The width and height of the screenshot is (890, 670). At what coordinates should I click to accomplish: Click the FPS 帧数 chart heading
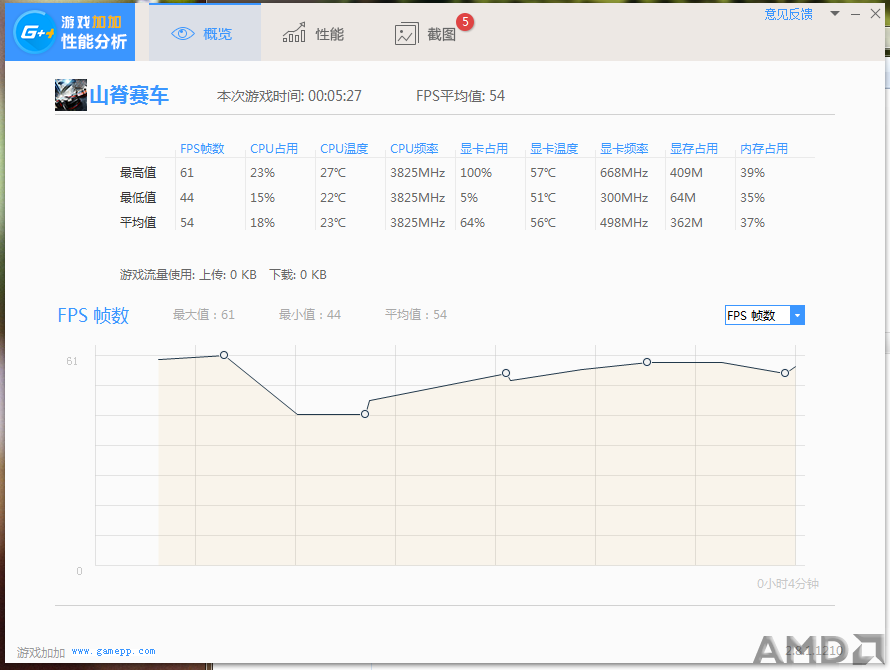[93, 315]
